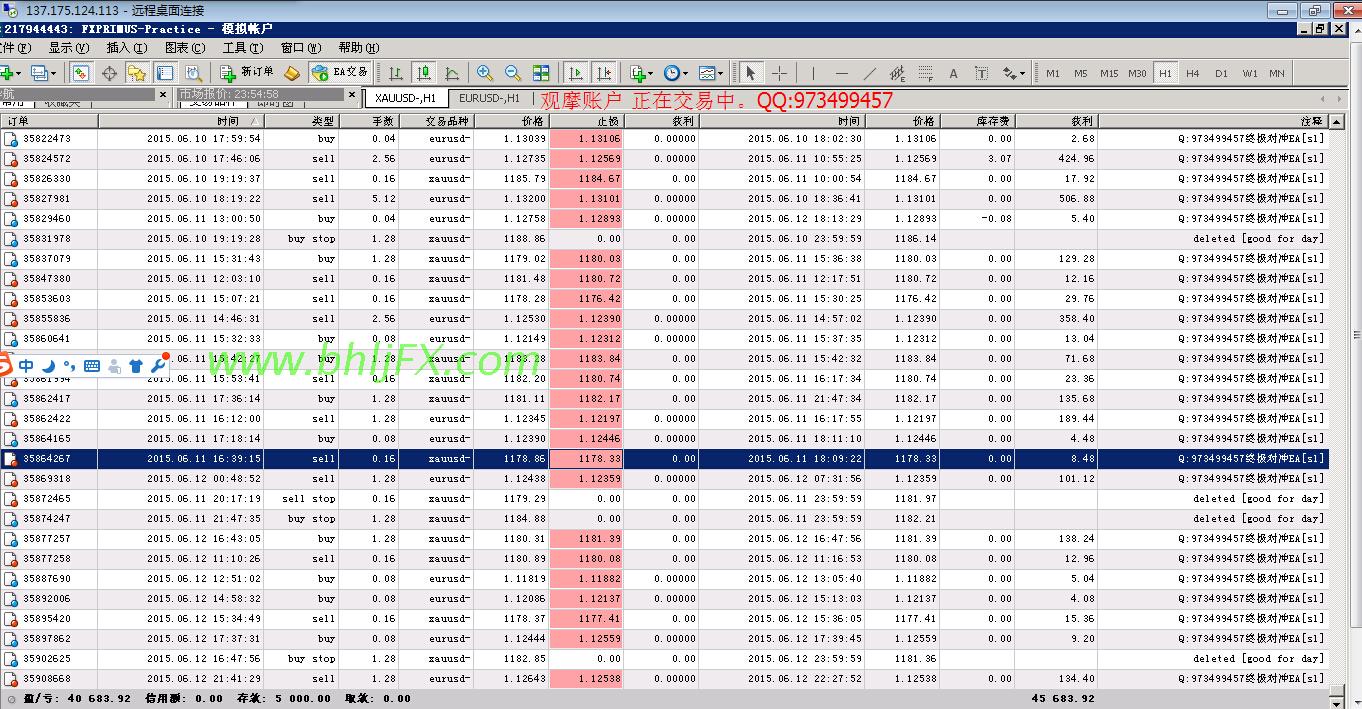
Task: Sort history by 订单 column header
Action: click(x=49, y=120)
